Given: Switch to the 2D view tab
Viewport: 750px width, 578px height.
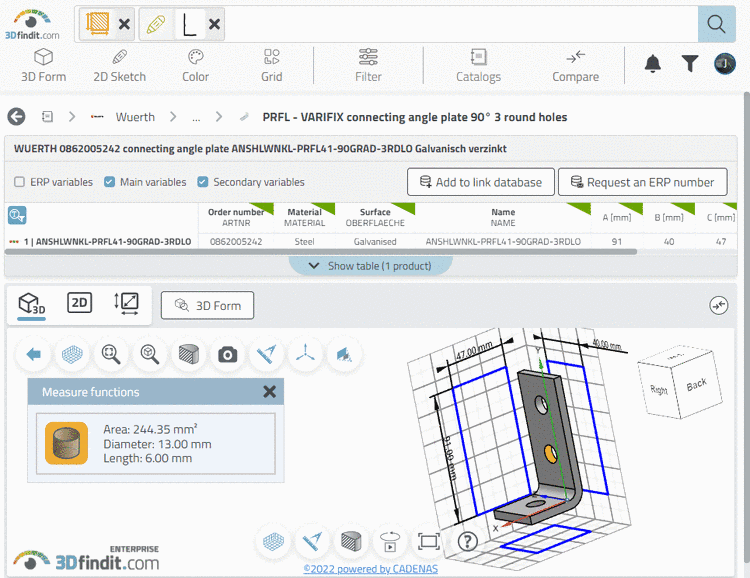Looking at the screenshot, I should tap(79, 303).
